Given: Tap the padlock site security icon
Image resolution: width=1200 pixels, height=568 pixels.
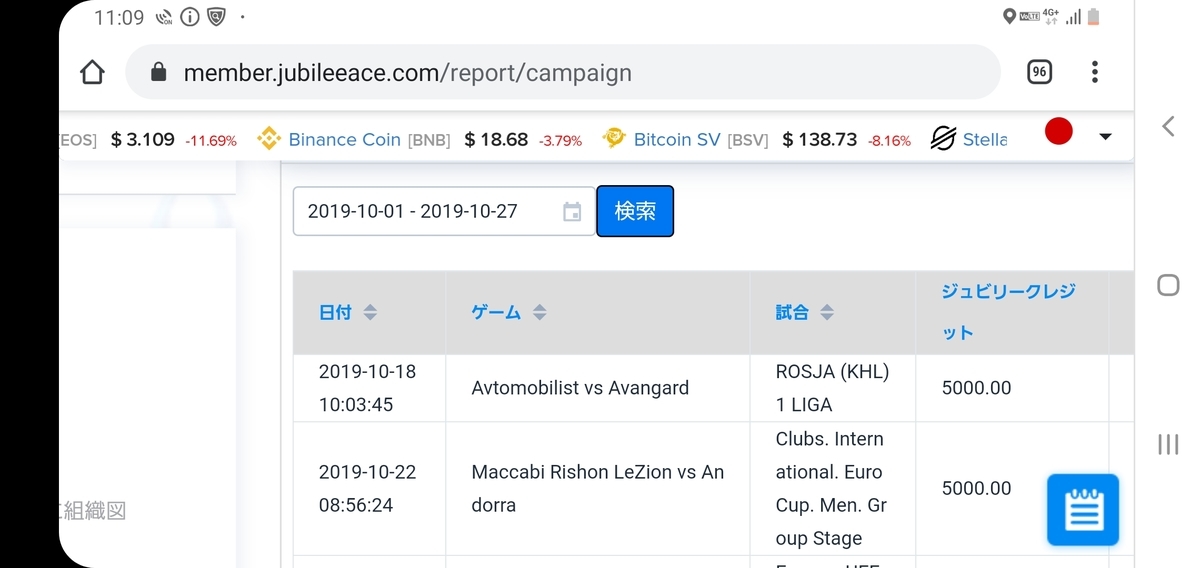Looking at the screenshot, I should (157, 73).
